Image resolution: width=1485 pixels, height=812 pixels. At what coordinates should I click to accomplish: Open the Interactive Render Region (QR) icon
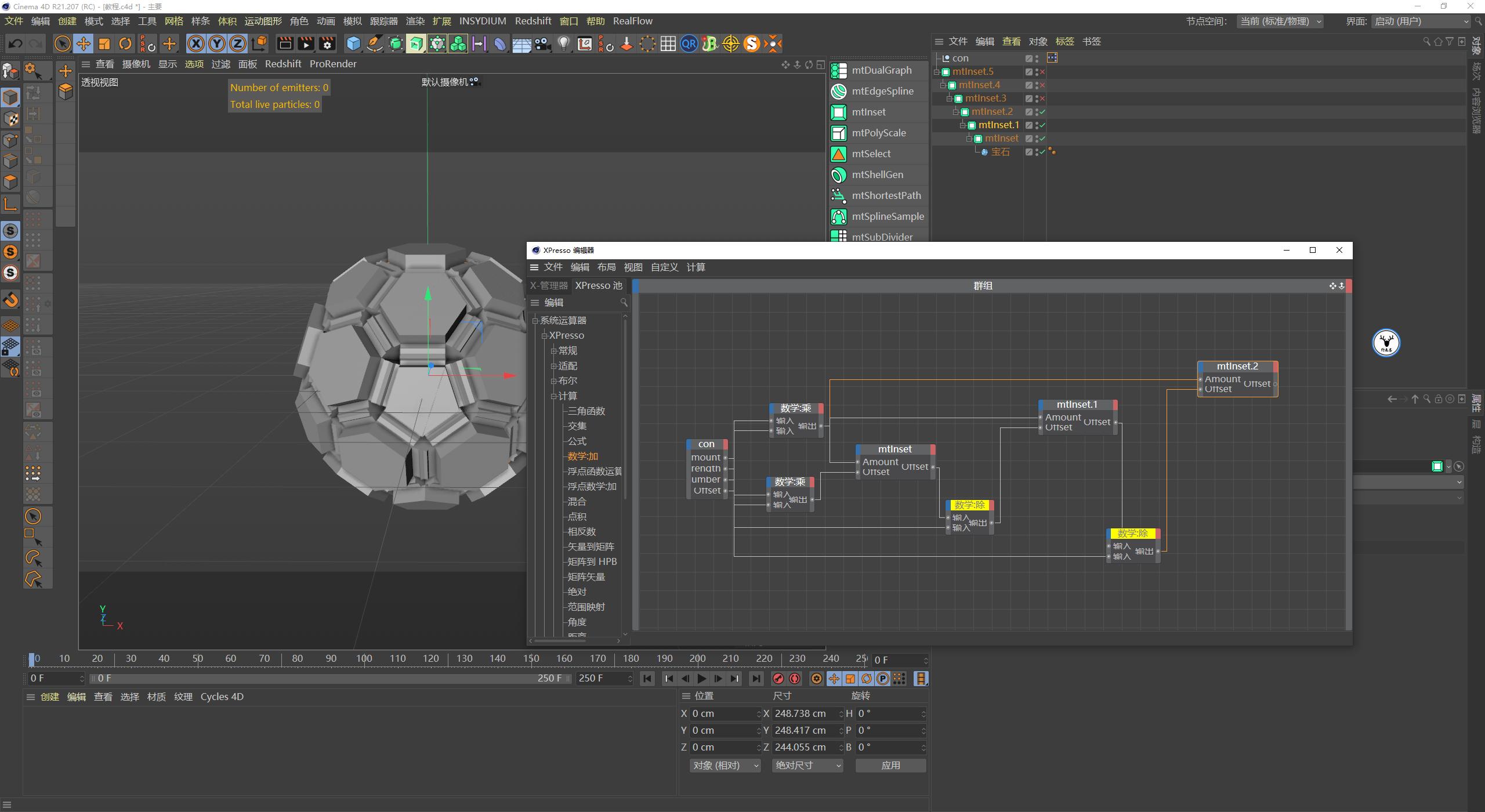click(689, 43)
